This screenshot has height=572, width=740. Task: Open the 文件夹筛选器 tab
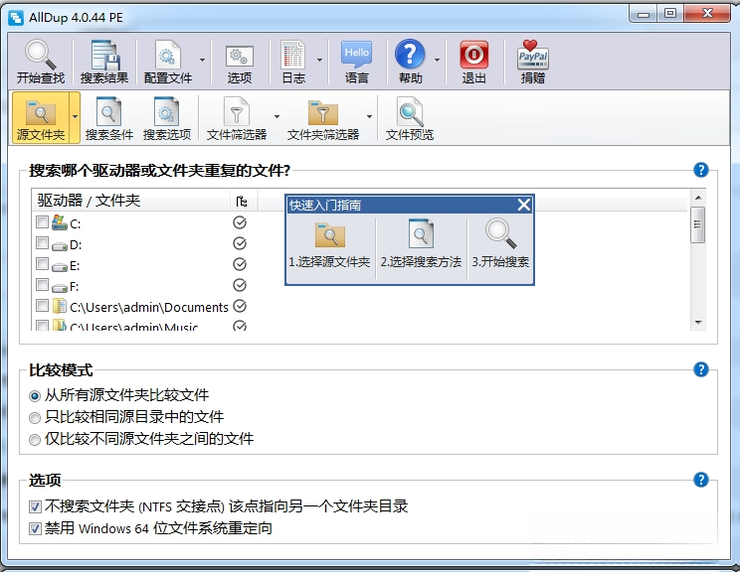pos(323,118)
